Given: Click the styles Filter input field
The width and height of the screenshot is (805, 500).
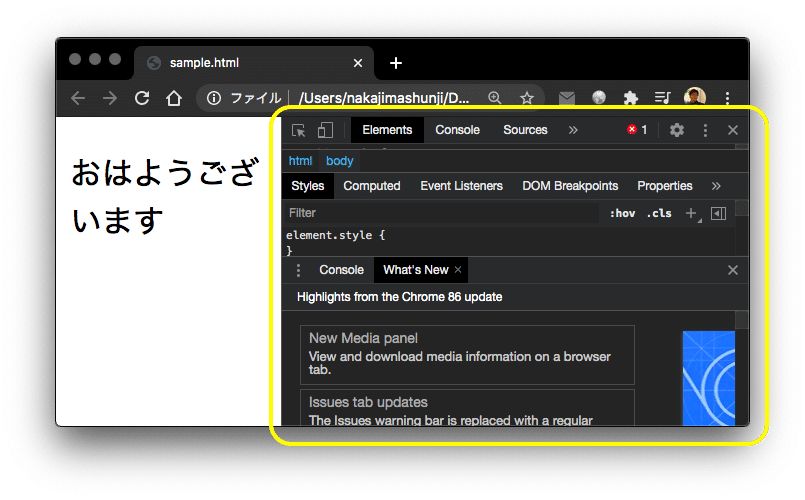Looking at the screenshot, I should click(x=442, y=213).
